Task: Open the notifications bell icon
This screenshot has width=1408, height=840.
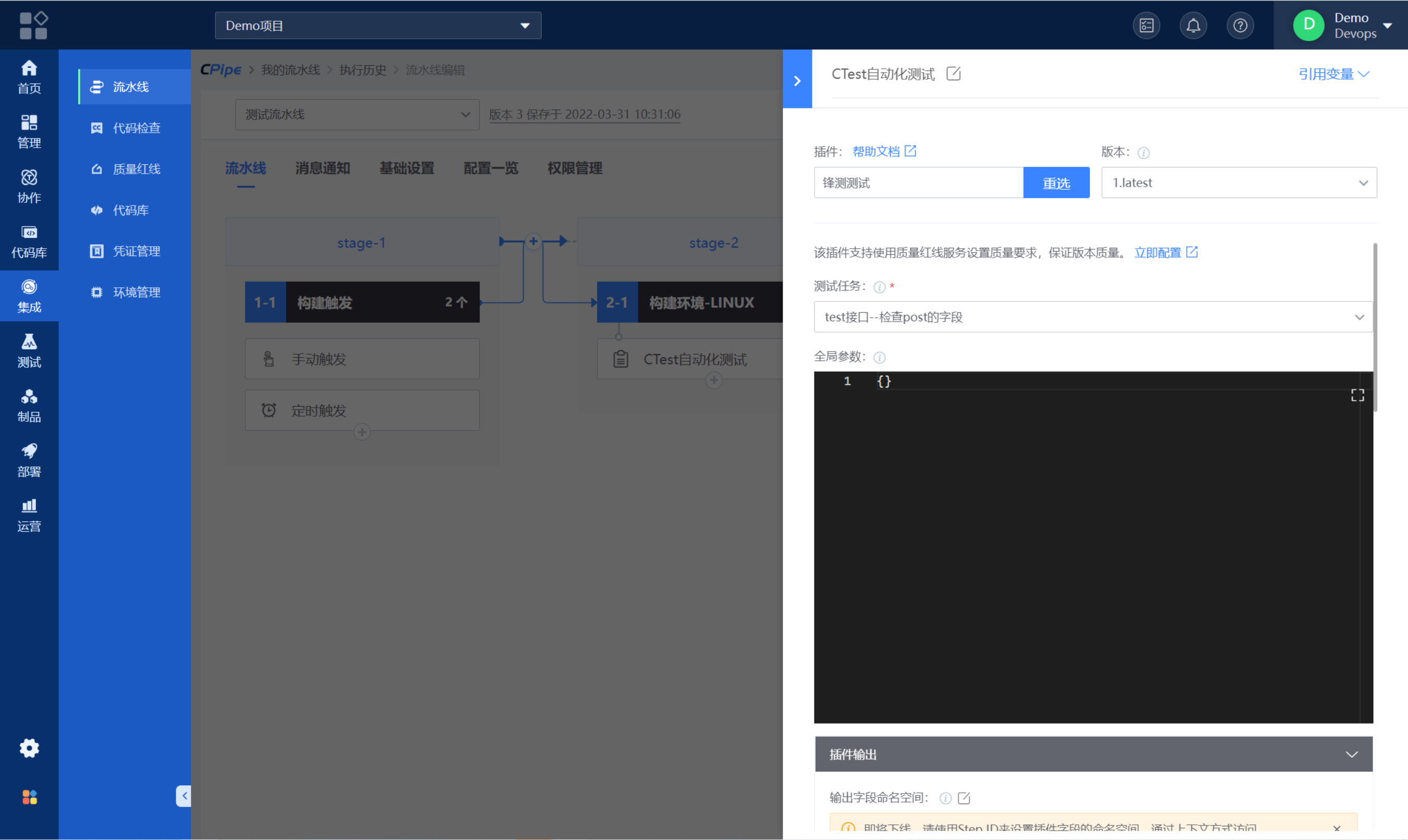Action: pyautogui.click(x=1193, y=25)
